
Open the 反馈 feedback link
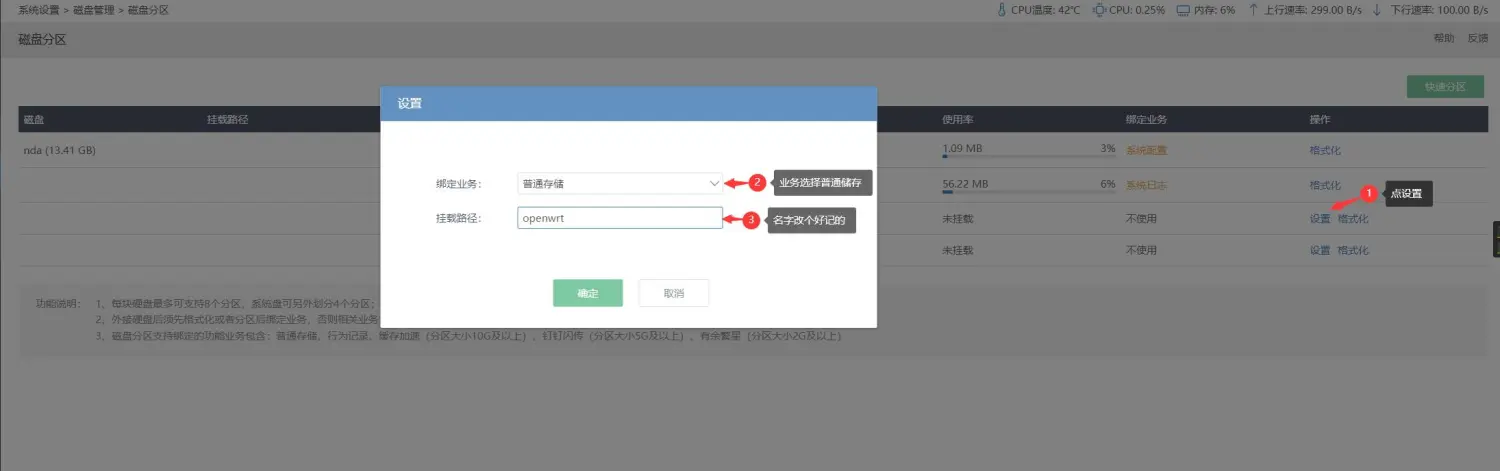tap(1477, 39)
